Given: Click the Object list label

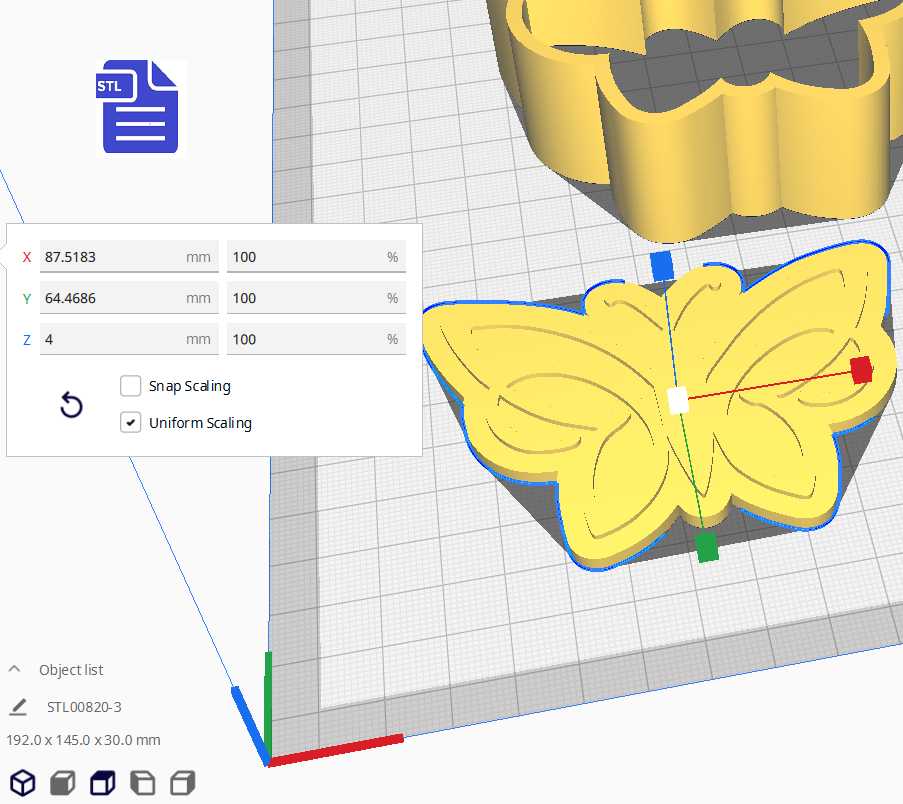Looking at the screenshot, I should coord(70,669).
